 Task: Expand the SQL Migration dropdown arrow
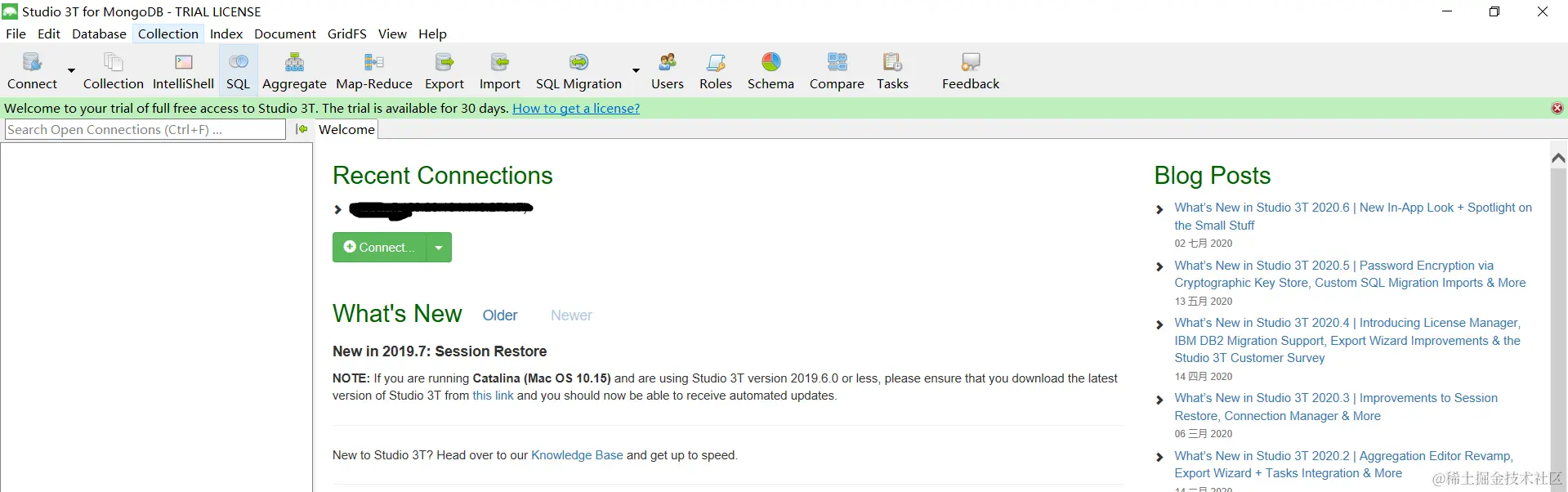pyautogui.click(x=636, y=71)
